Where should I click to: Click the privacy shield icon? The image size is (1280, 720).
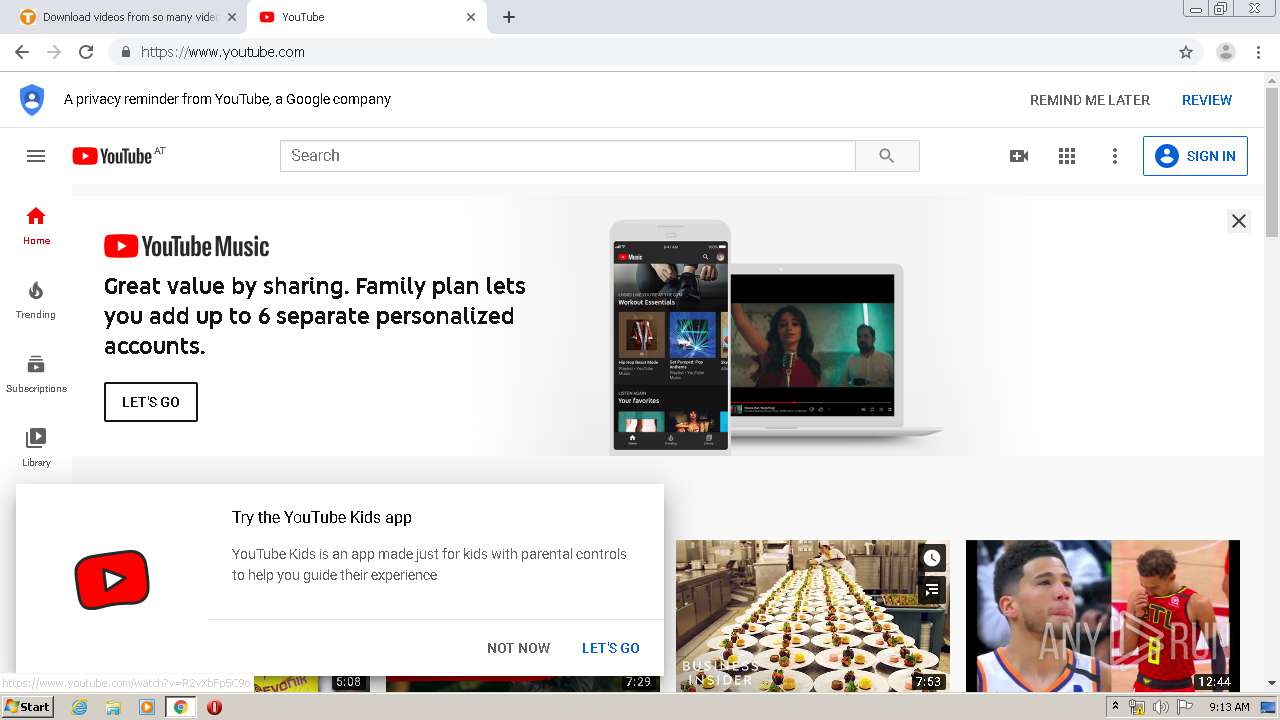pyautogui.click(x=32, y=99)
